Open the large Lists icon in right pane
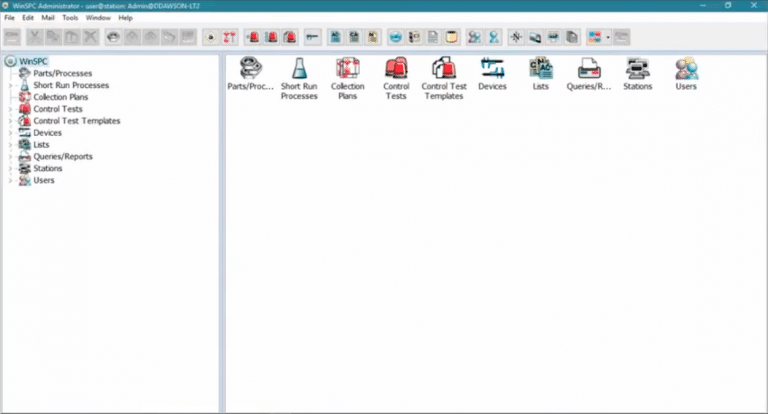The height and width of the screenshot is (414, 768). pyautogui.click(x=541, y=69)
